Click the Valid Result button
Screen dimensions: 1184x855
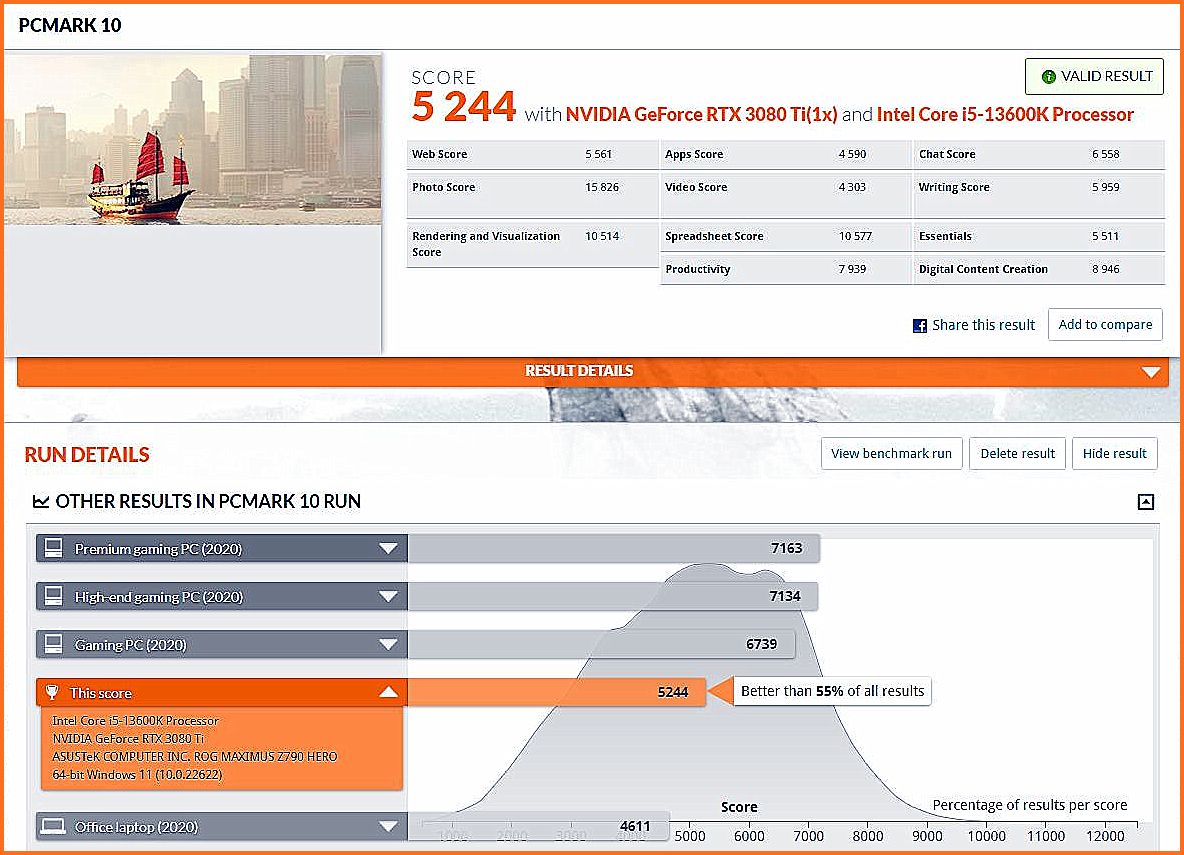coord(1094,76)
